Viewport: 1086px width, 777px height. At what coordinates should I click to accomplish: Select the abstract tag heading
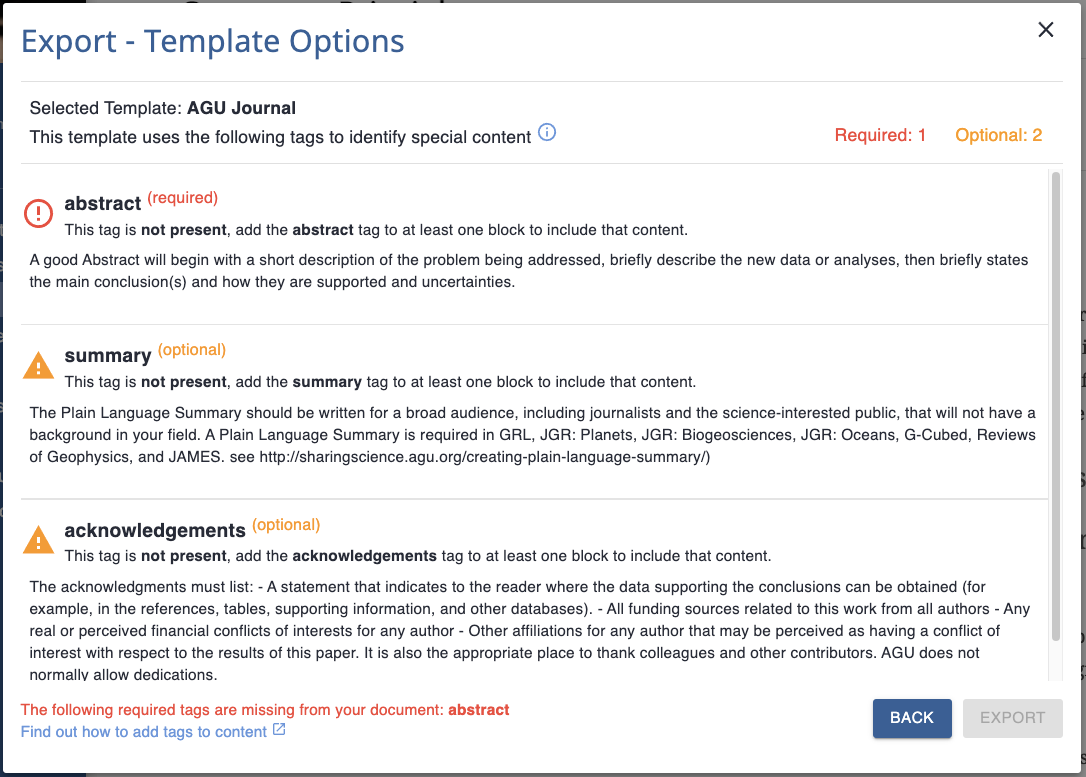point(103,204)
